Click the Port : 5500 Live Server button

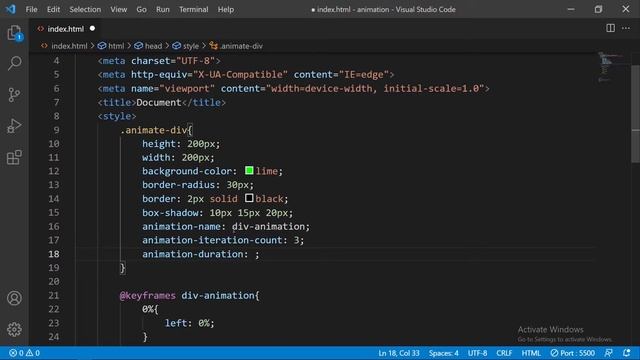click(x=573, y=353)
